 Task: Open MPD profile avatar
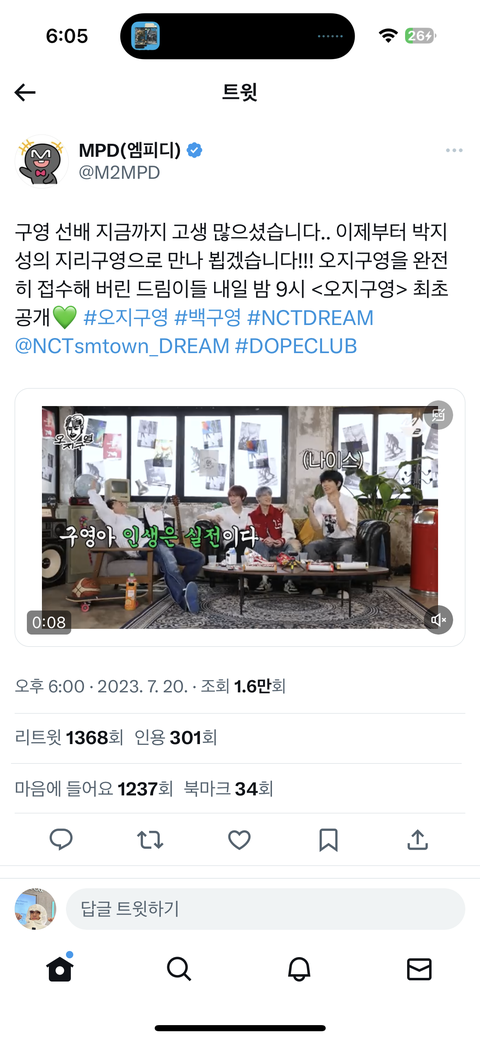42,161
